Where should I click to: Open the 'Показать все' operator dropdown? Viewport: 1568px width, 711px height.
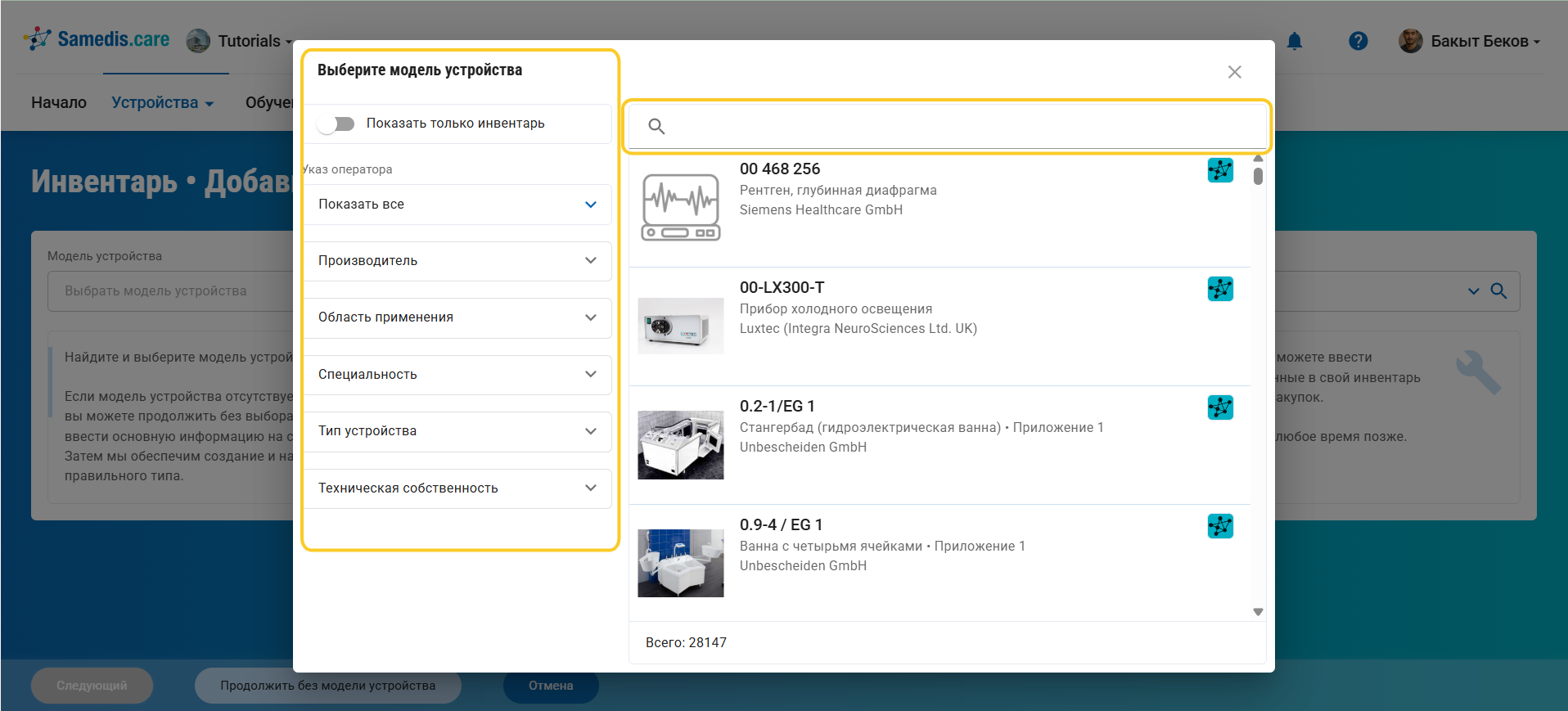pyautogui.click(x=457, y=205)
